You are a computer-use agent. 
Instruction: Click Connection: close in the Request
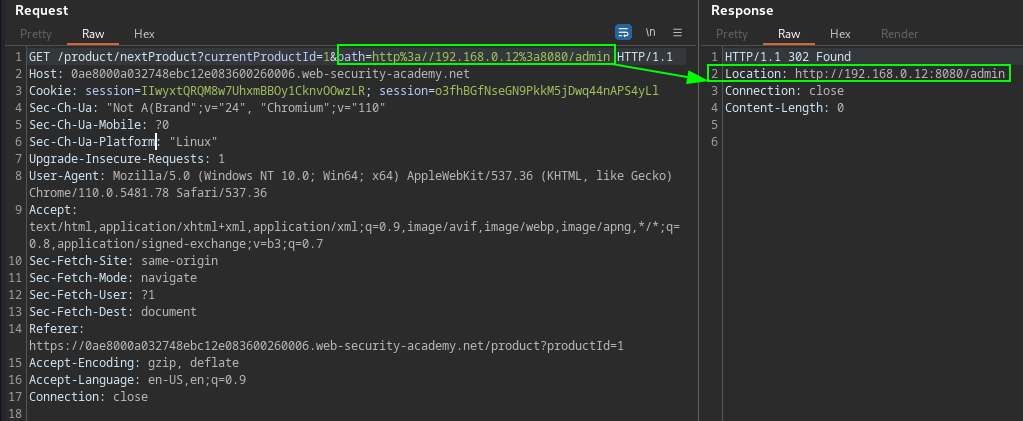88,396
